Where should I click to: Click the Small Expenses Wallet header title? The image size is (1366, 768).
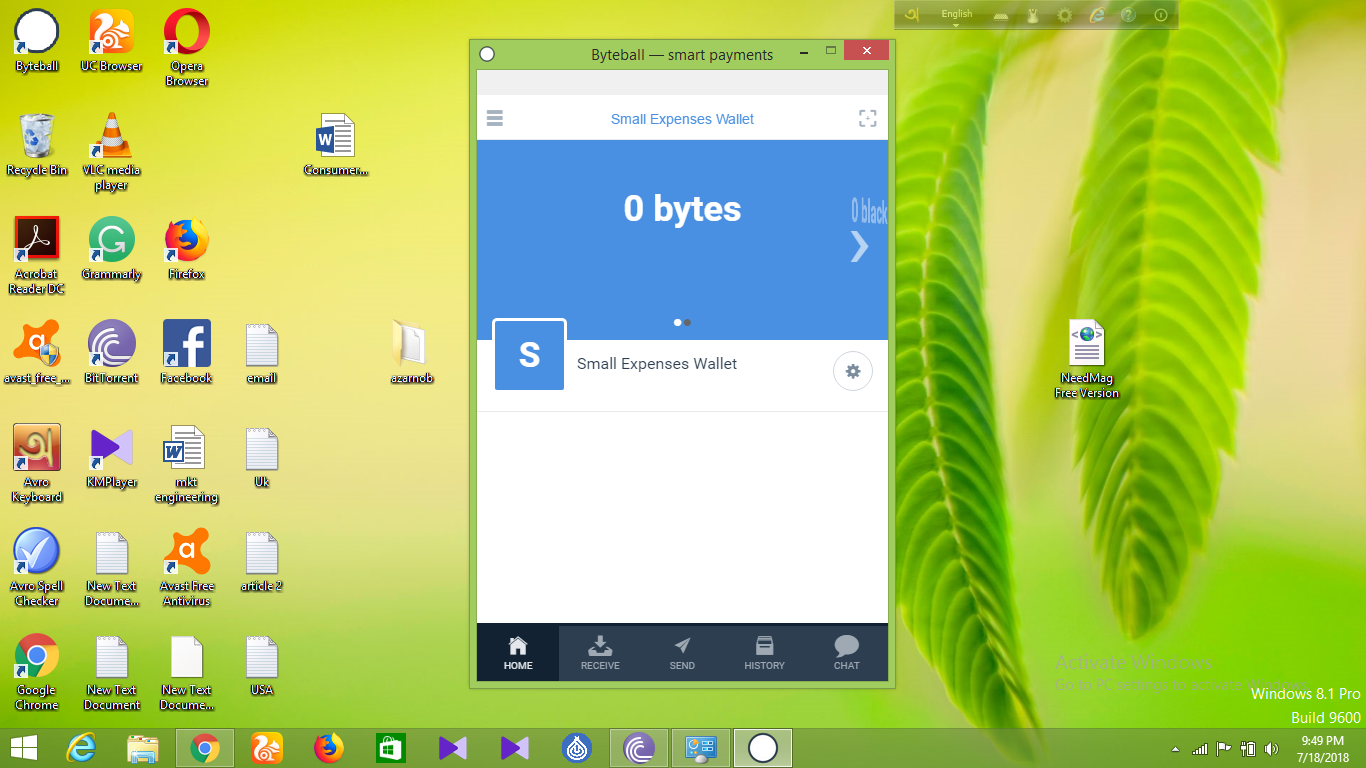[x=682, y=119]
